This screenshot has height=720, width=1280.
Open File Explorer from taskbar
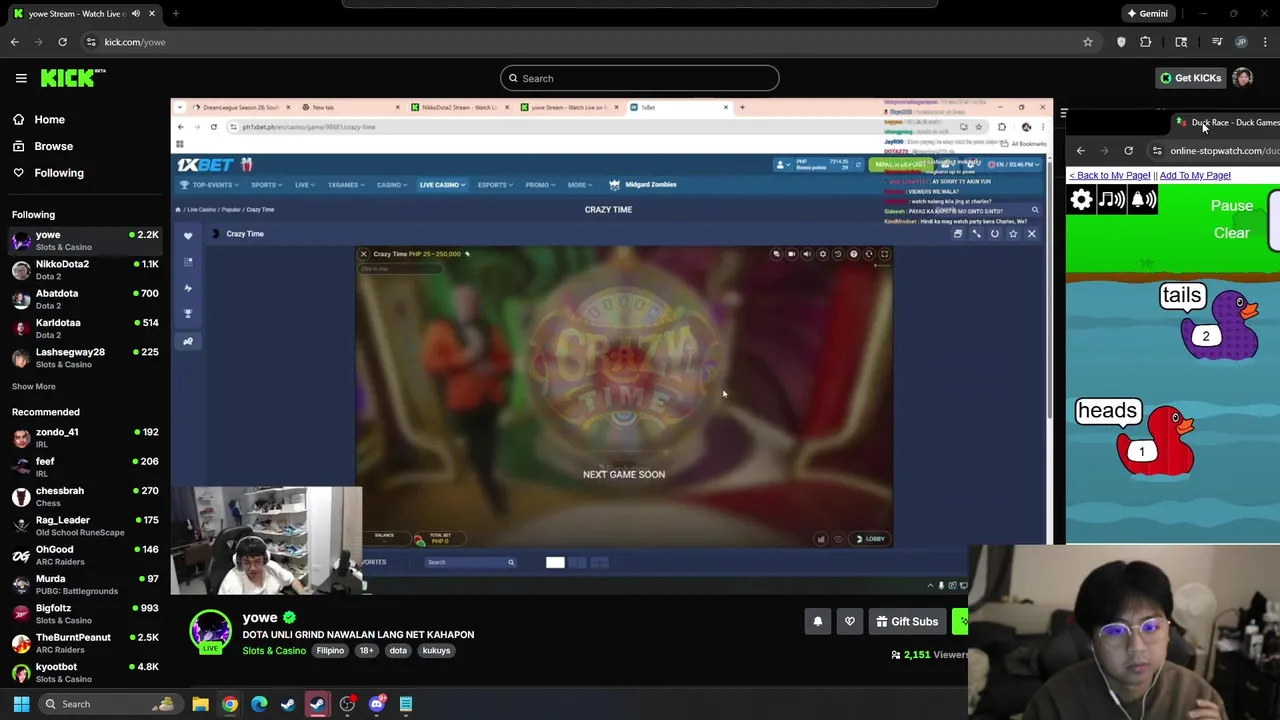[x=200, y=704]
